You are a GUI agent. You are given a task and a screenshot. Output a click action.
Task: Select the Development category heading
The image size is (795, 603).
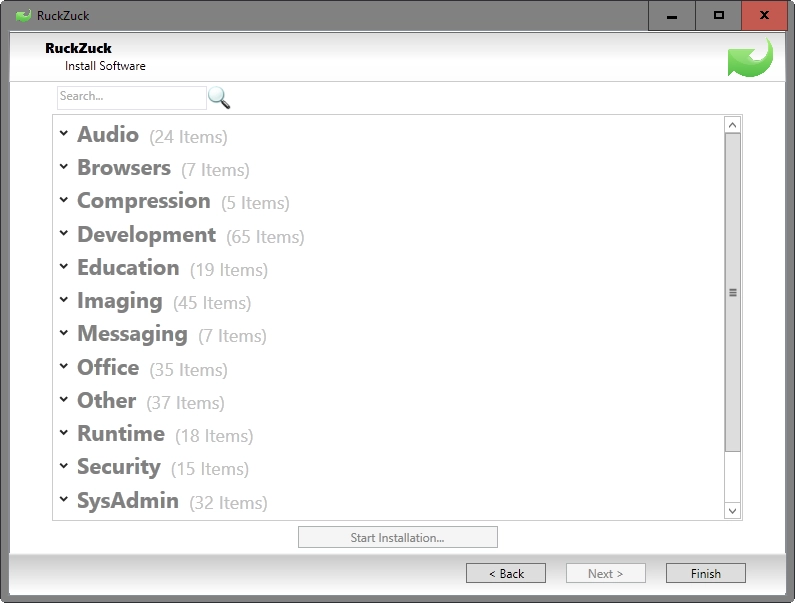(x=147, y=235)
